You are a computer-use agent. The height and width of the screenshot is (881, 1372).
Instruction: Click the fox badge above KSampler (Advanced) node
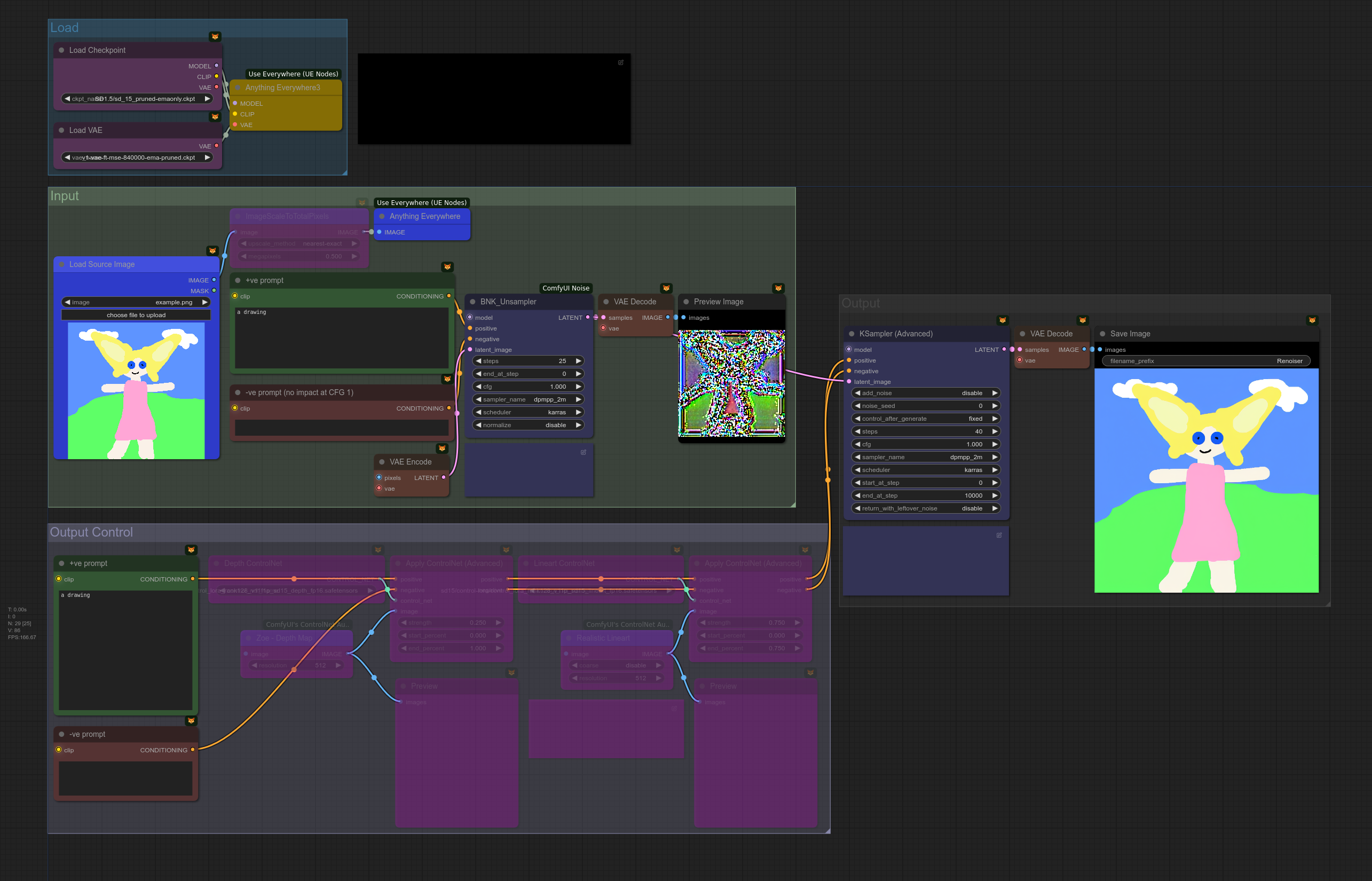click(x=1002, y=320)
